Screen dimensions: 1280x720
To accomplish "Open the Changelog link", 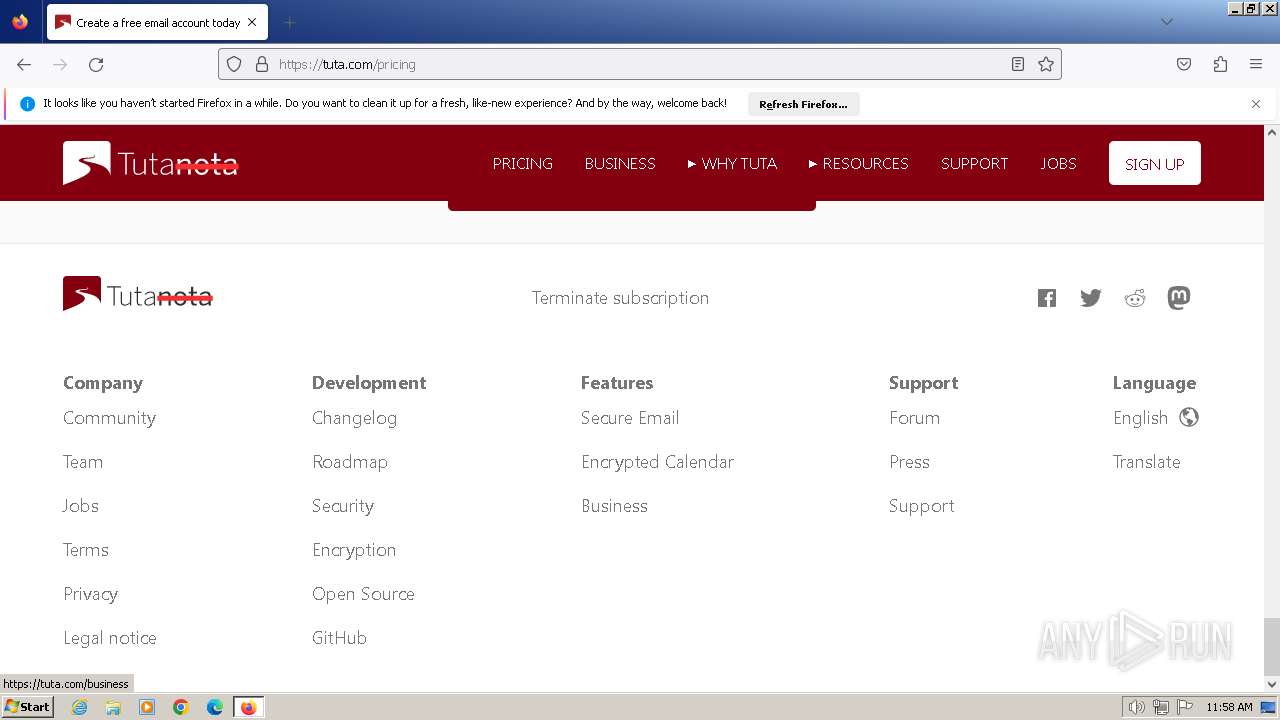I will [354, 418].
